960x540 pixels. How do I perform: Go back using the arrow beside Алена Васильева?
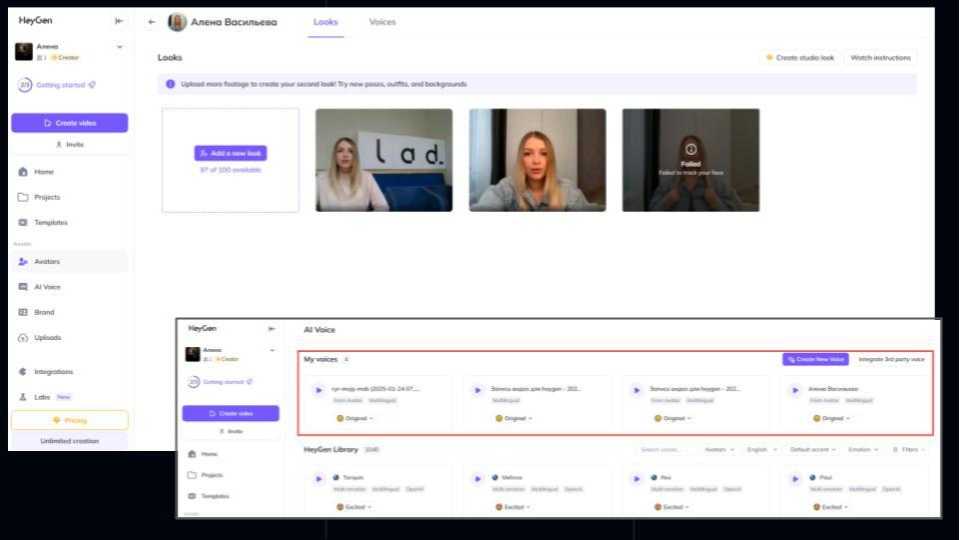(x=152, y=22)
